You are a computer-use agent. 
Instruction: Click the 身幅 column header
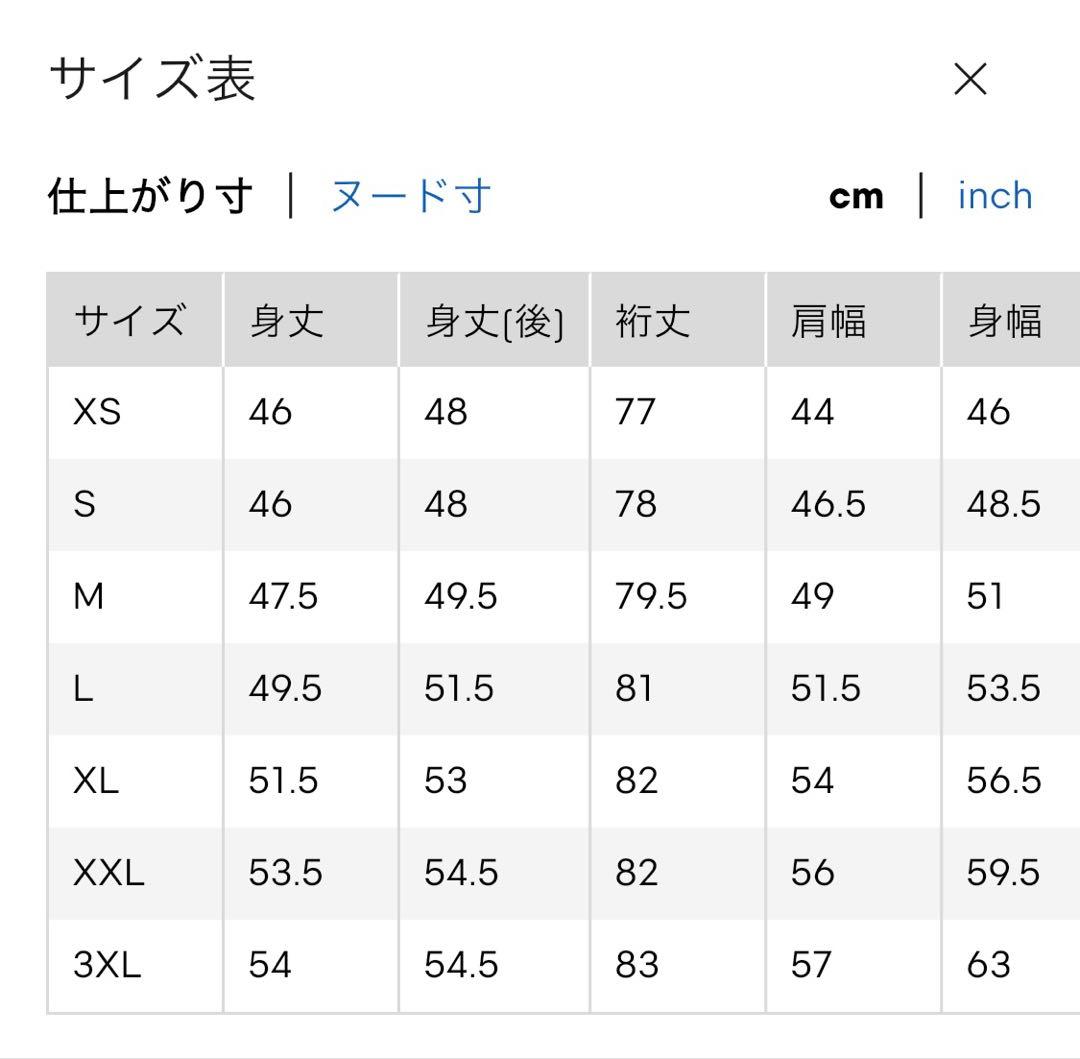tap(1011, 320)
